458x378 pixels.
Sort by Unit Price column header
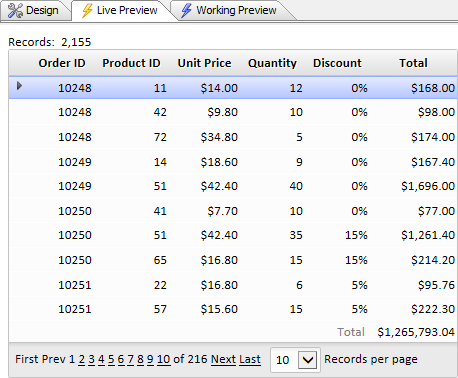click(204, 63)
